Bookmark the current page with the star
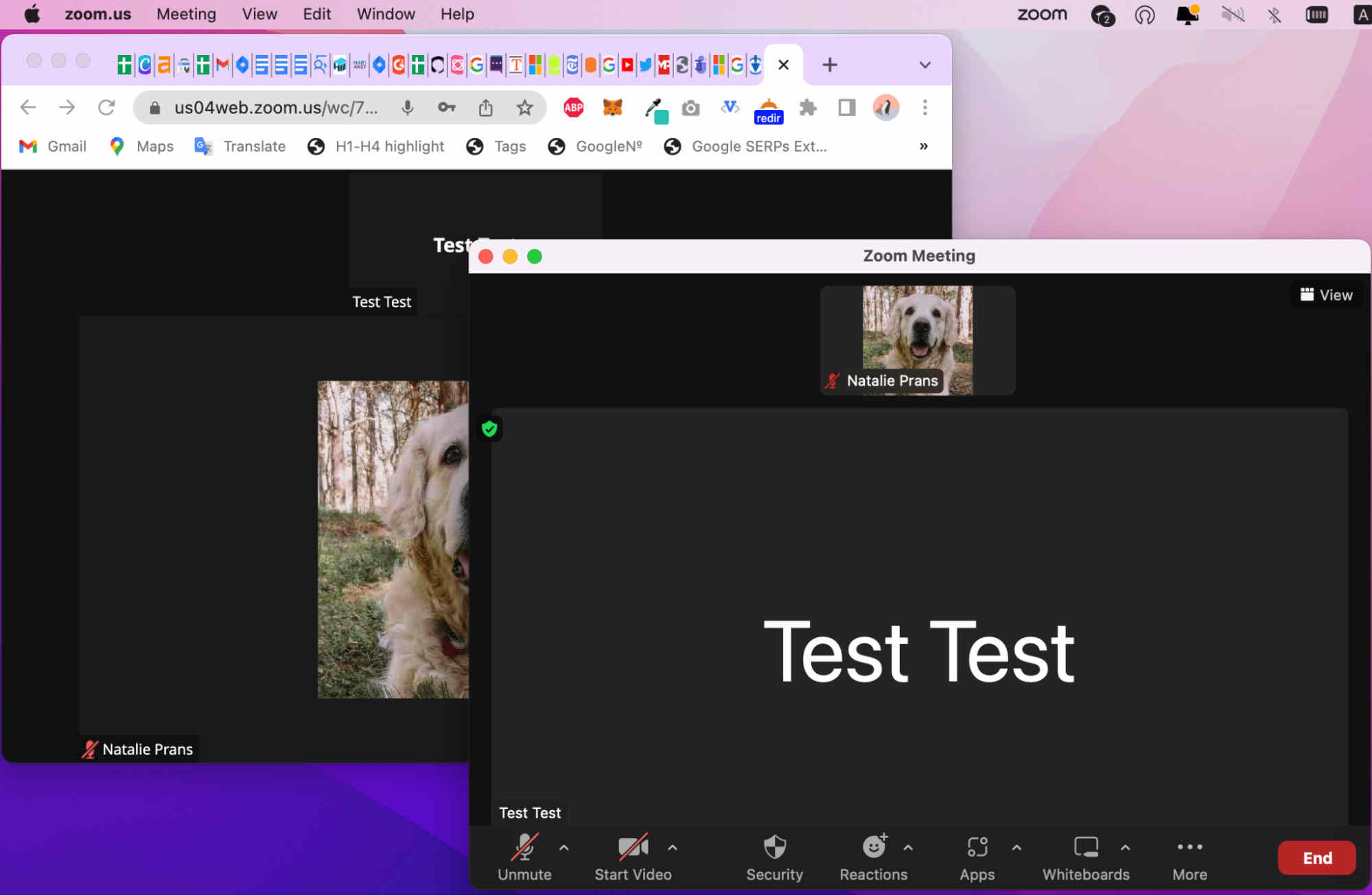This screenshot has width=1372, height=896. pyautogui.click(x=525, y=108)
